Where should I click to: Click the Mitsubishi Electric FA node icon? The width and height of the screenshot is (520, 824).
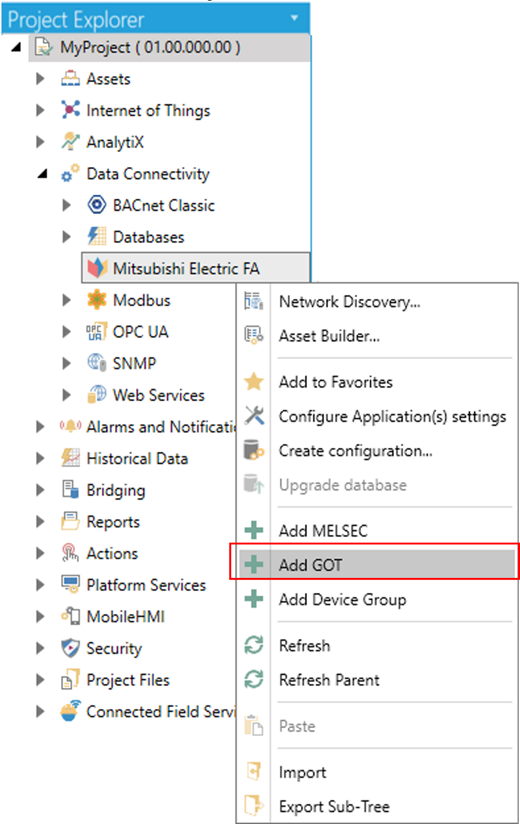click(97, 269)
